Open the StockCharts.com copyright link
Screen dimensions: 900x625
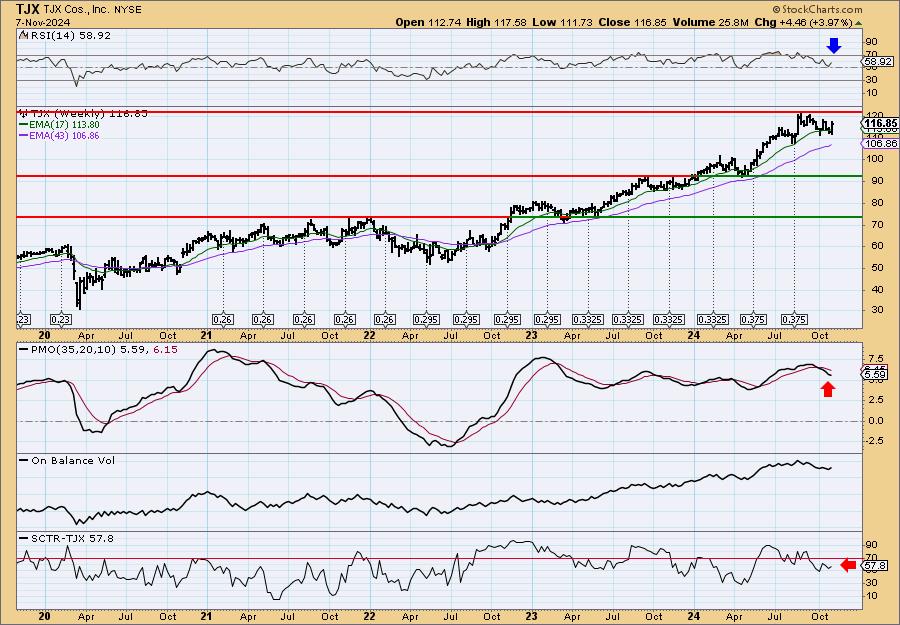pos(817,9)
